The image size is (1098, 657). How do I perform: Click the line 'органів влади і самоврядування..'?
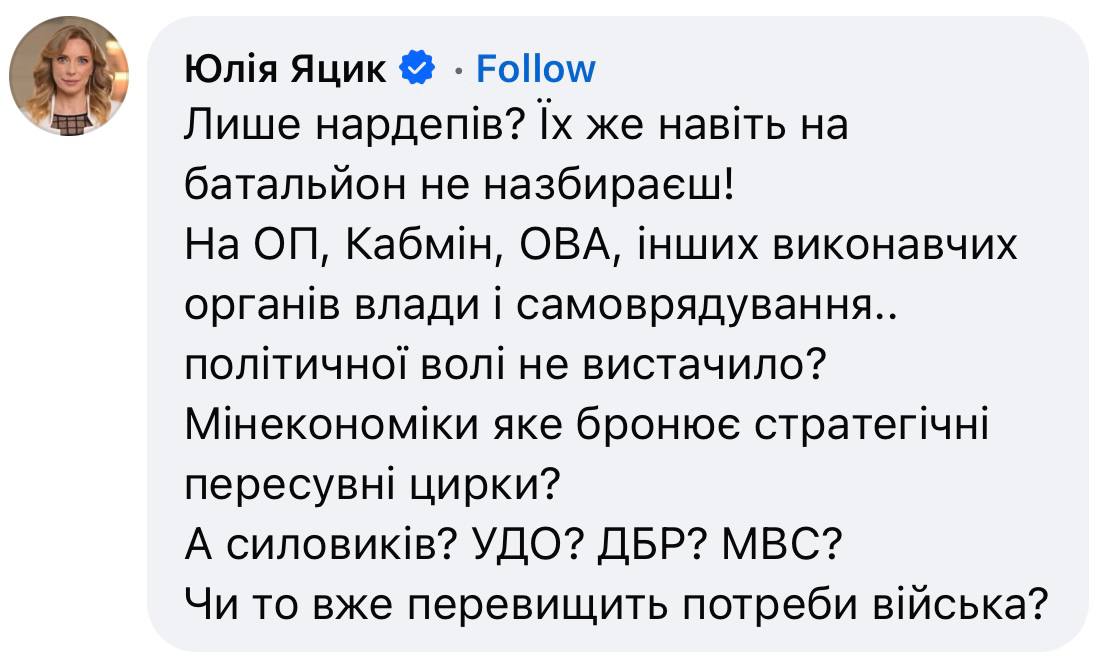(x=543, y=304)
